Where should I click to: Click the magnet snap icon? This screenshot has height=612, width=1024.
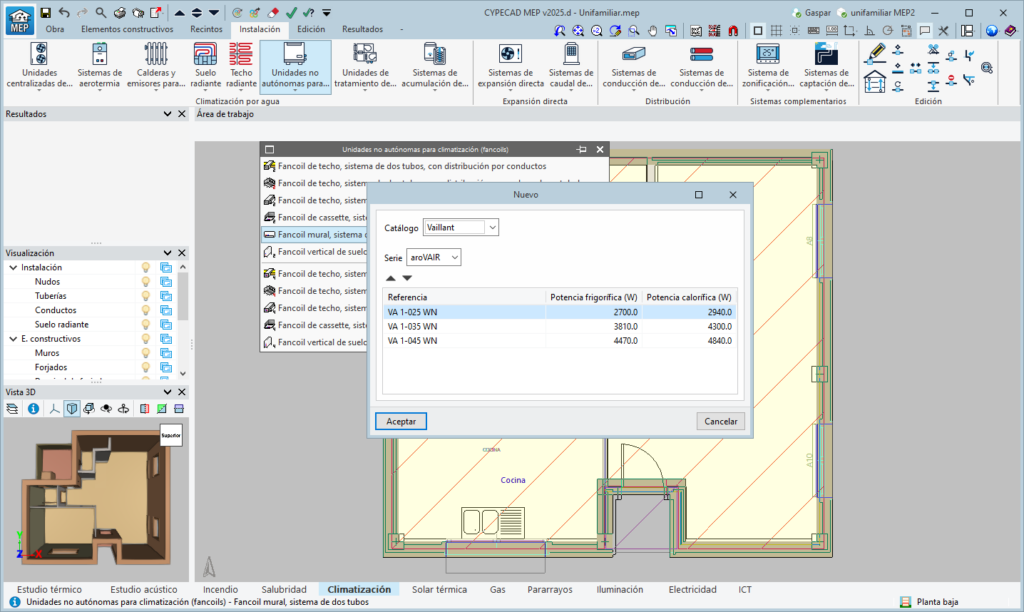coord(732,30)
